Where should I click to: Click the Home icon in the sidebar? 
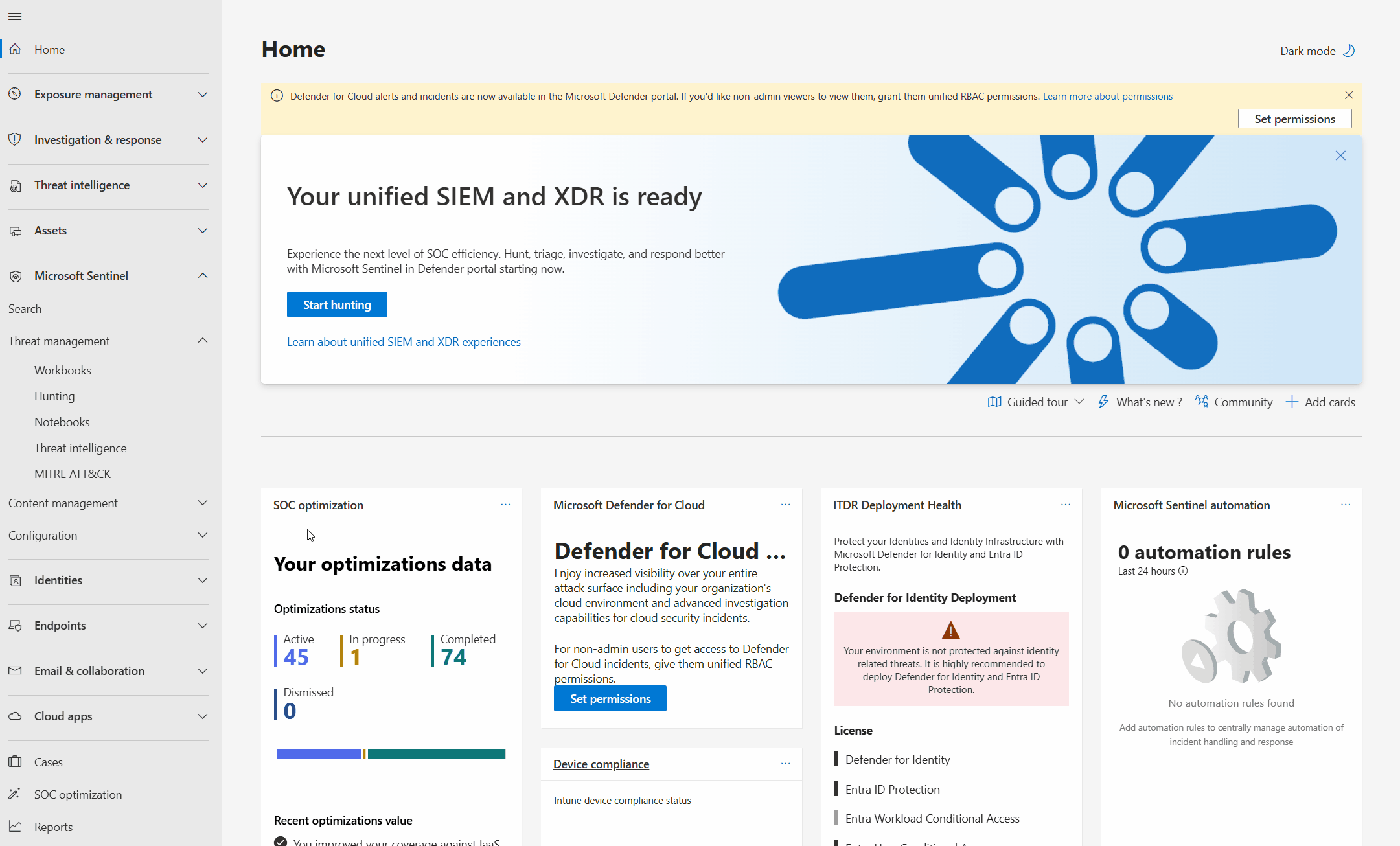[15, 49]
